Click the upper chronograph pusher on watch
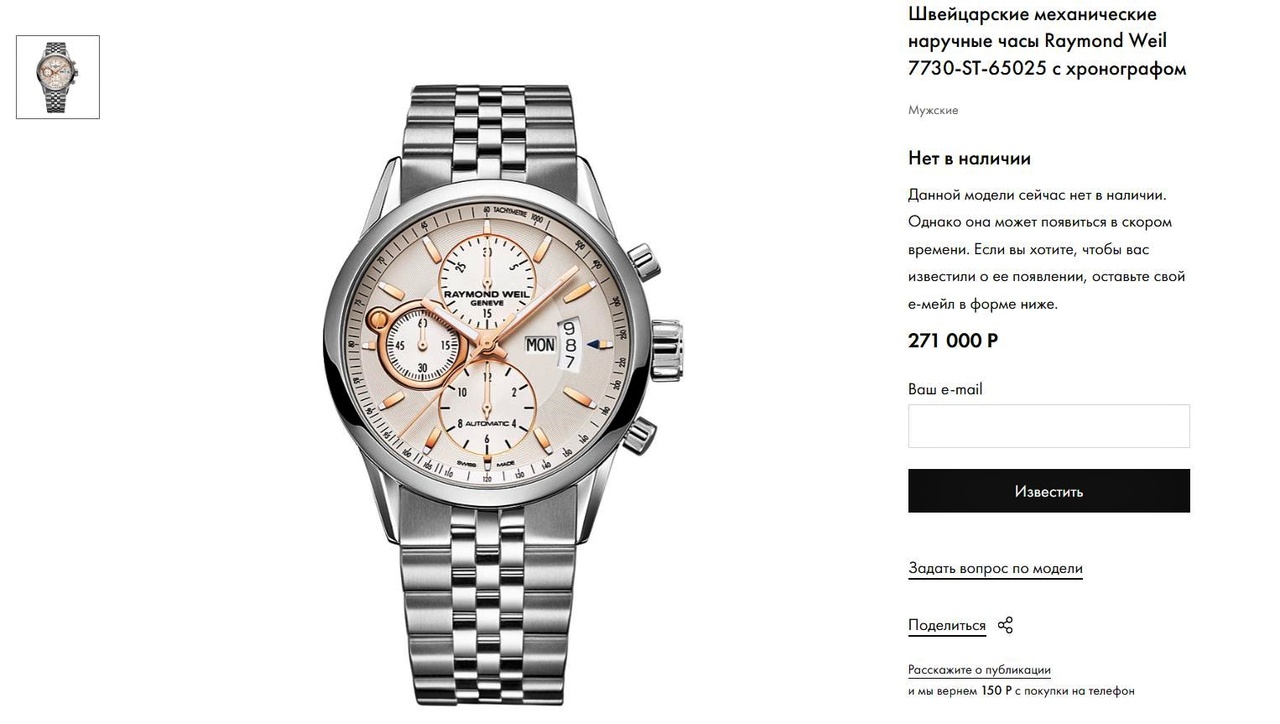The width and height of the screenshot is (1280, 724). pos(641,262)
